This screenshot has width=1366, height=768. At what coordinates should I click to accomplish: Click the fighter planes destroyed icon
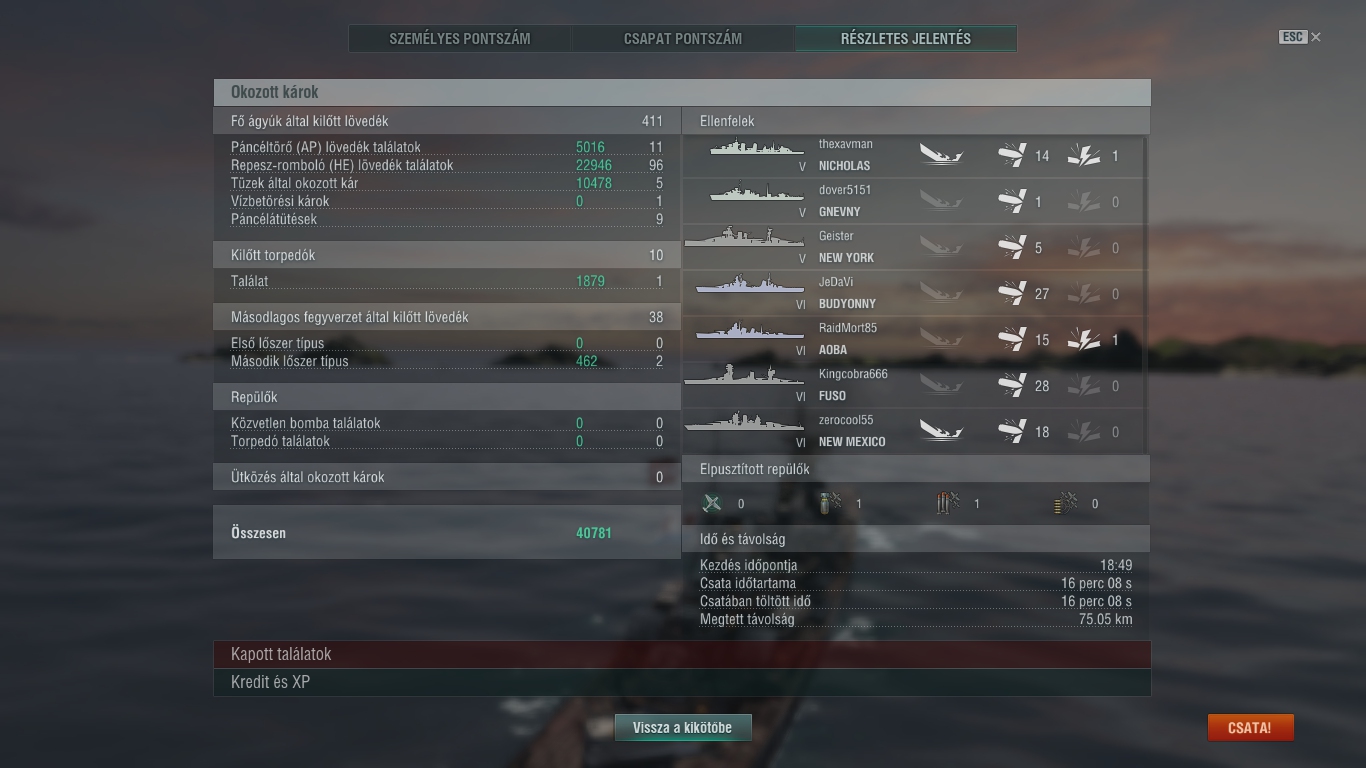[x=712, y=503]
